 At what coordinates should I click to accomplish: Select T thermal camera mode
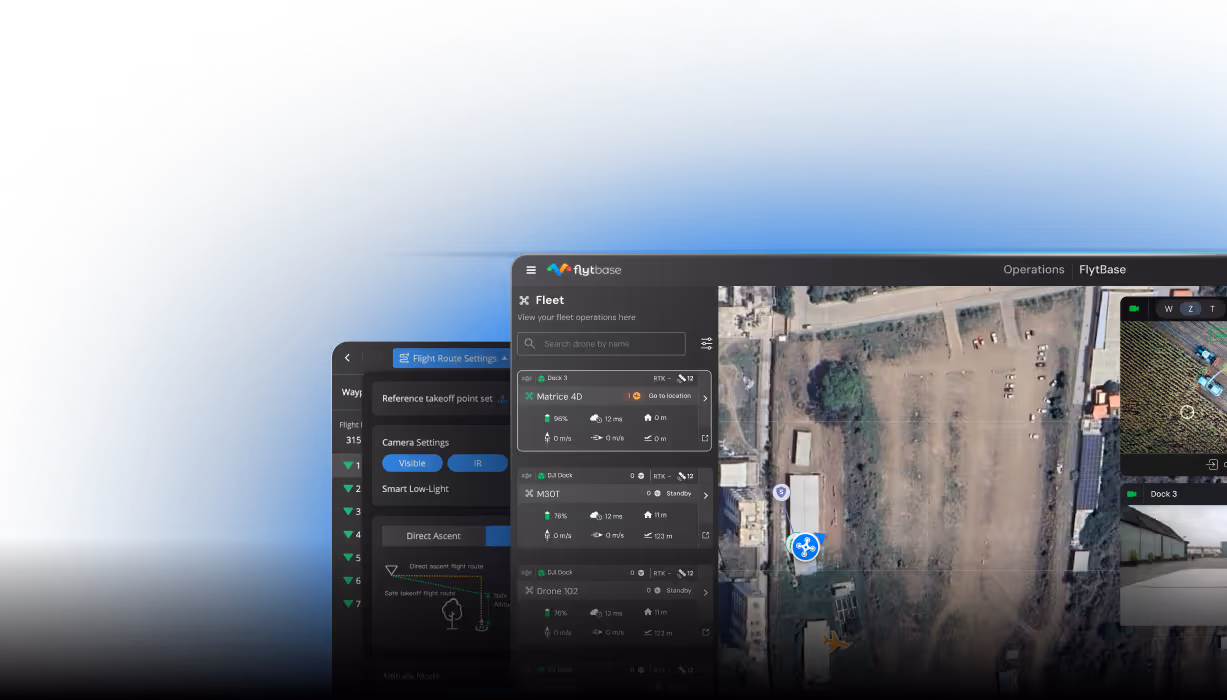1212,309
